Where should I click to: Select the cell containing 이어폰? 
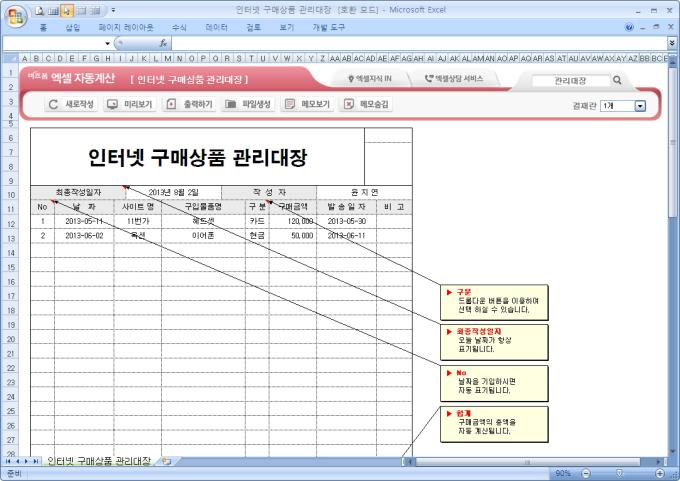click(x=203, y=236)
